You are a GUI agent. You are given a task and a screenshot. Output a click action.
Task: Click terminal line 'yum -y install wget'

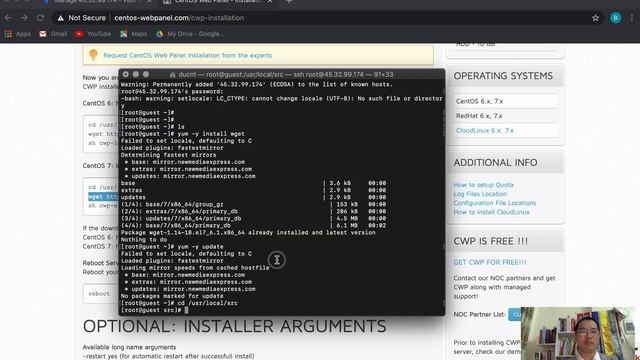coord(183,134)
